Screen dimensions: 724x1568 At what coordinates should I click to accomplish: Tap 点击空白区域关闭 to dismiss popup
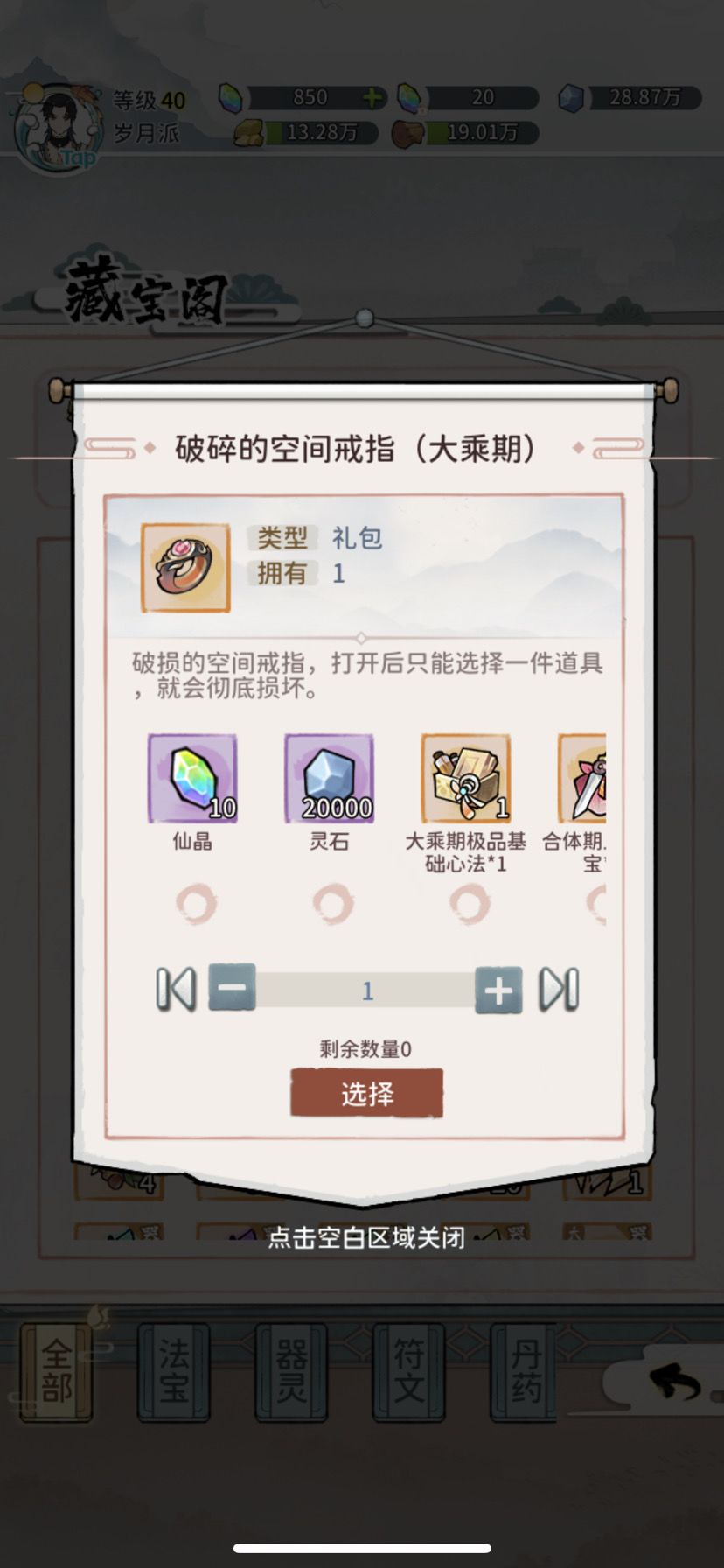coord(366,1237)
